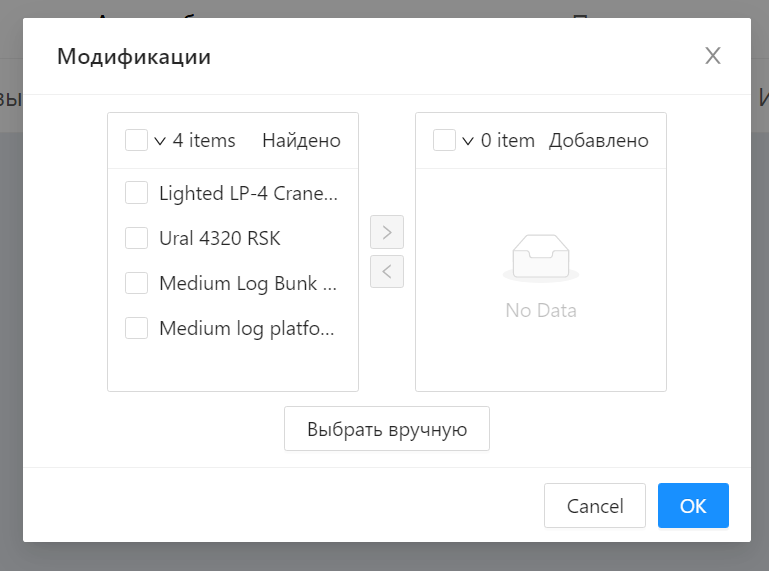This screenshot has height=571, width=769.
Task: Cancel the modifications dialog
Action: [595, 506]
